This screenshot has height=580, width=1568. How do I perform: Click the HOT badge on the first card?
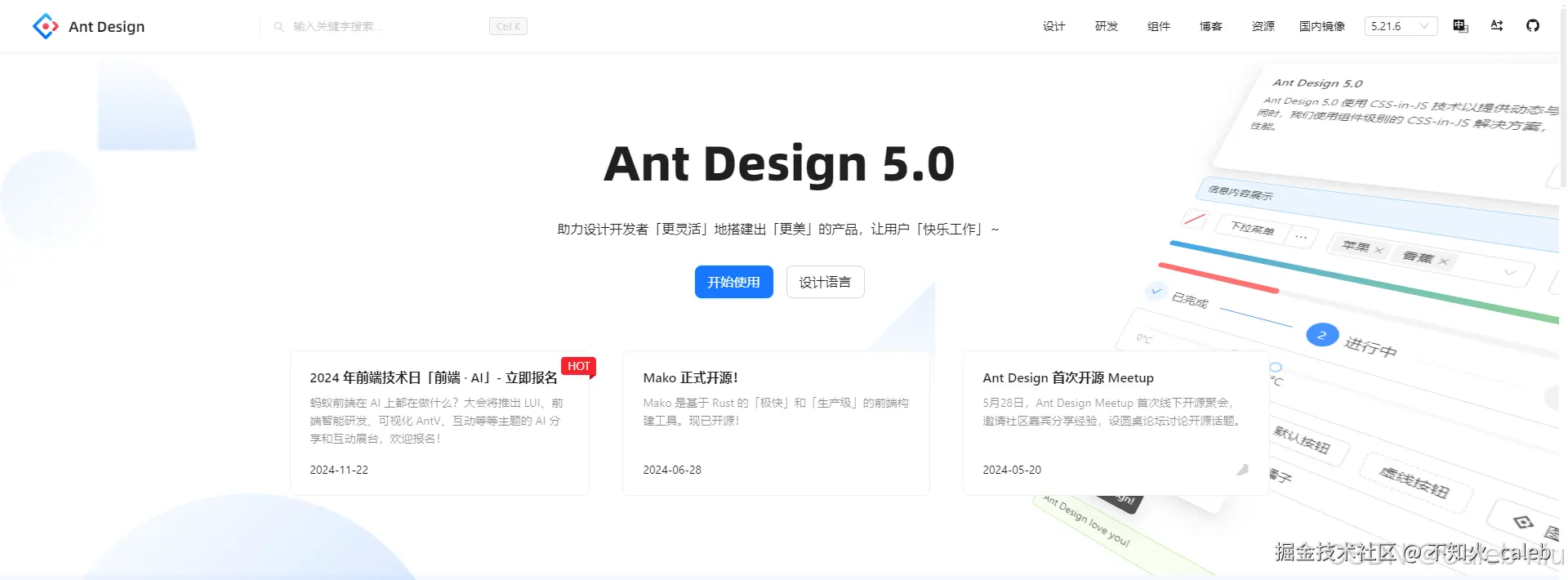tap(579, 366)
